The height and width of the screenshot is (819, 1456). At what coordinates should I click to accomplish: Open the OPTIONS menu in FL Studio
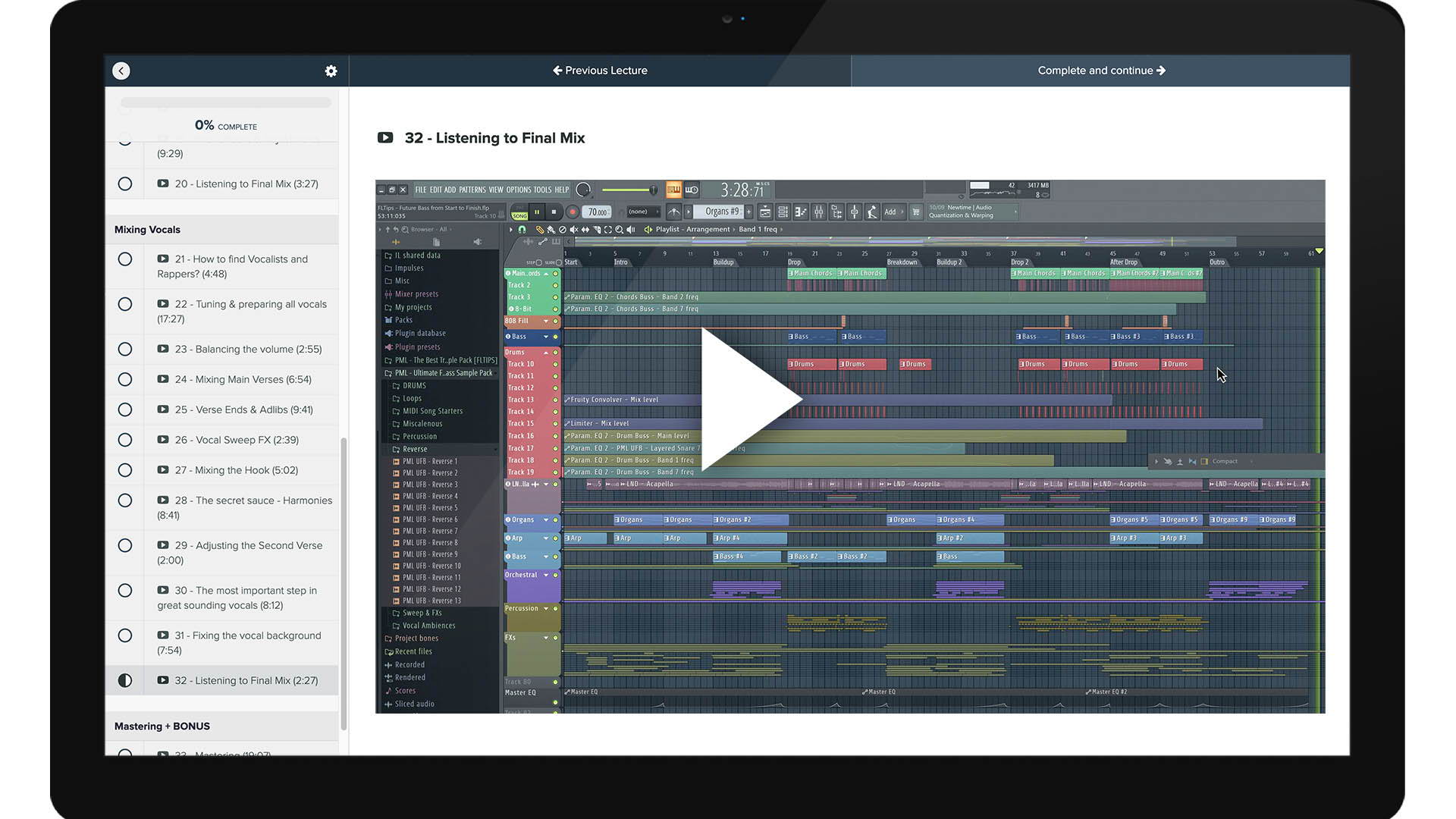[x=518, y=190]
